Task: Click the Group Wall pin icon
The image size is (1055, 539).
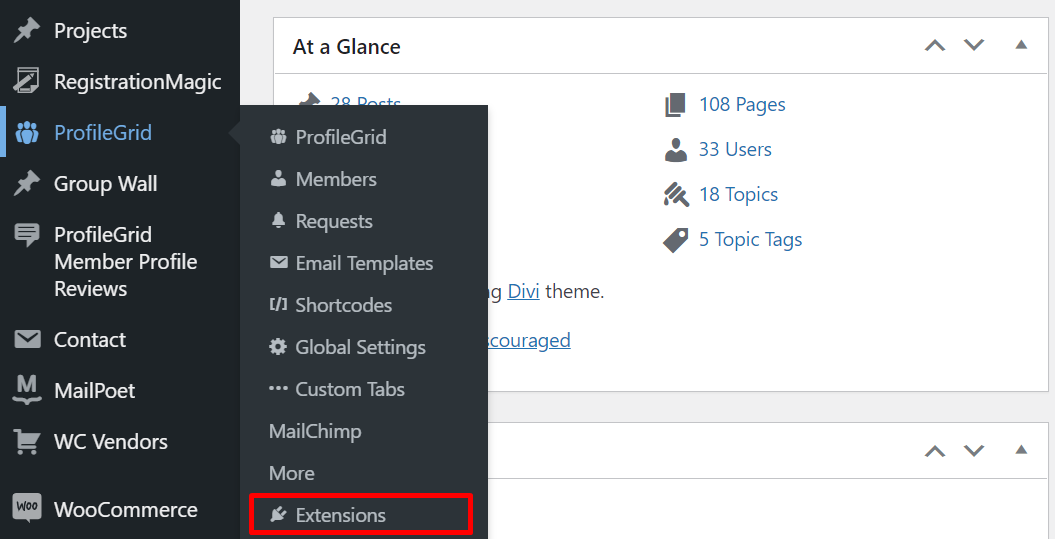Action: [x=27, y=184]
